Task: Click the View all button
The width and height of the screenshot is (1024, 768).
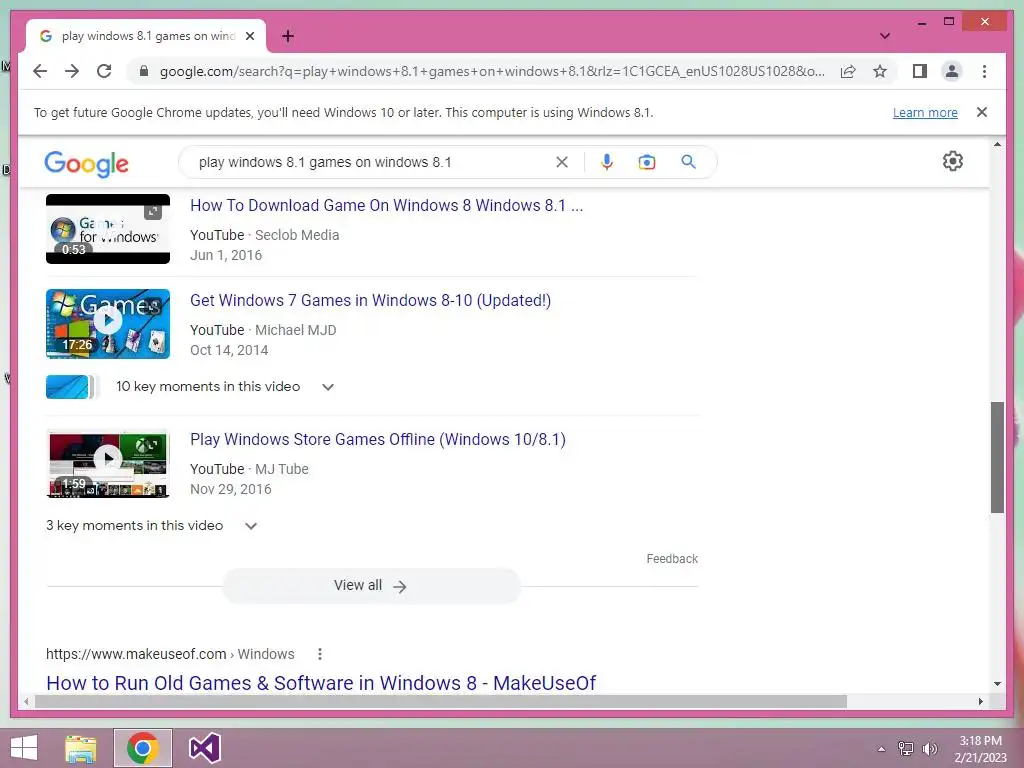Action: 371,586
